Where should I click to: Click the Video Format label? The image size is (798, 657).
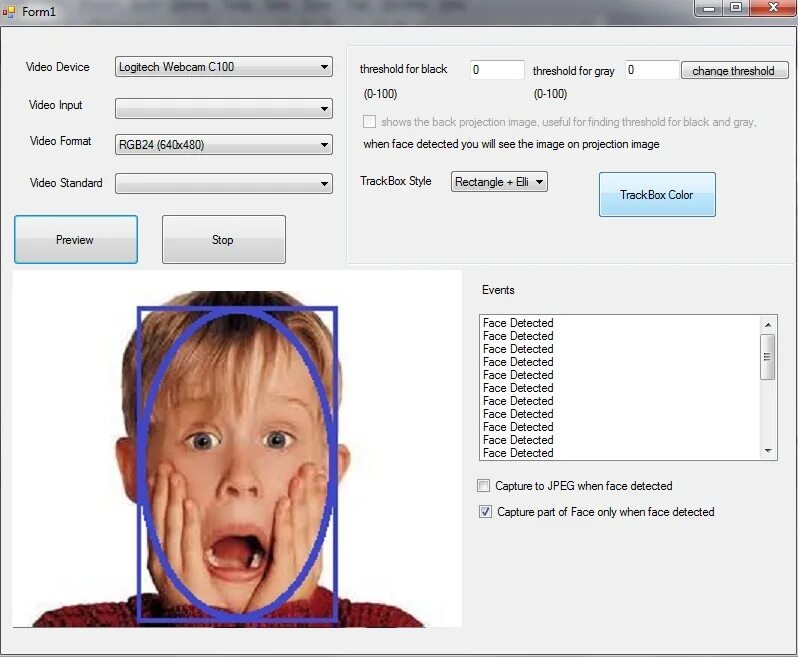tap(60, 140)
